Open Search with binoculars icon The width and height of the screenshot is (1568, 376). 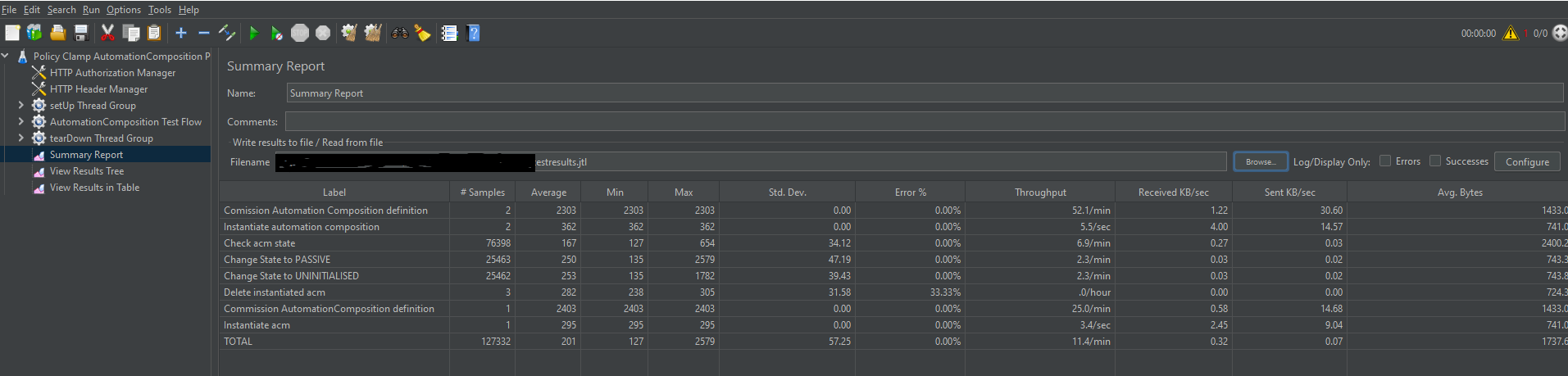pyautogui.click(x=400, y=33)
